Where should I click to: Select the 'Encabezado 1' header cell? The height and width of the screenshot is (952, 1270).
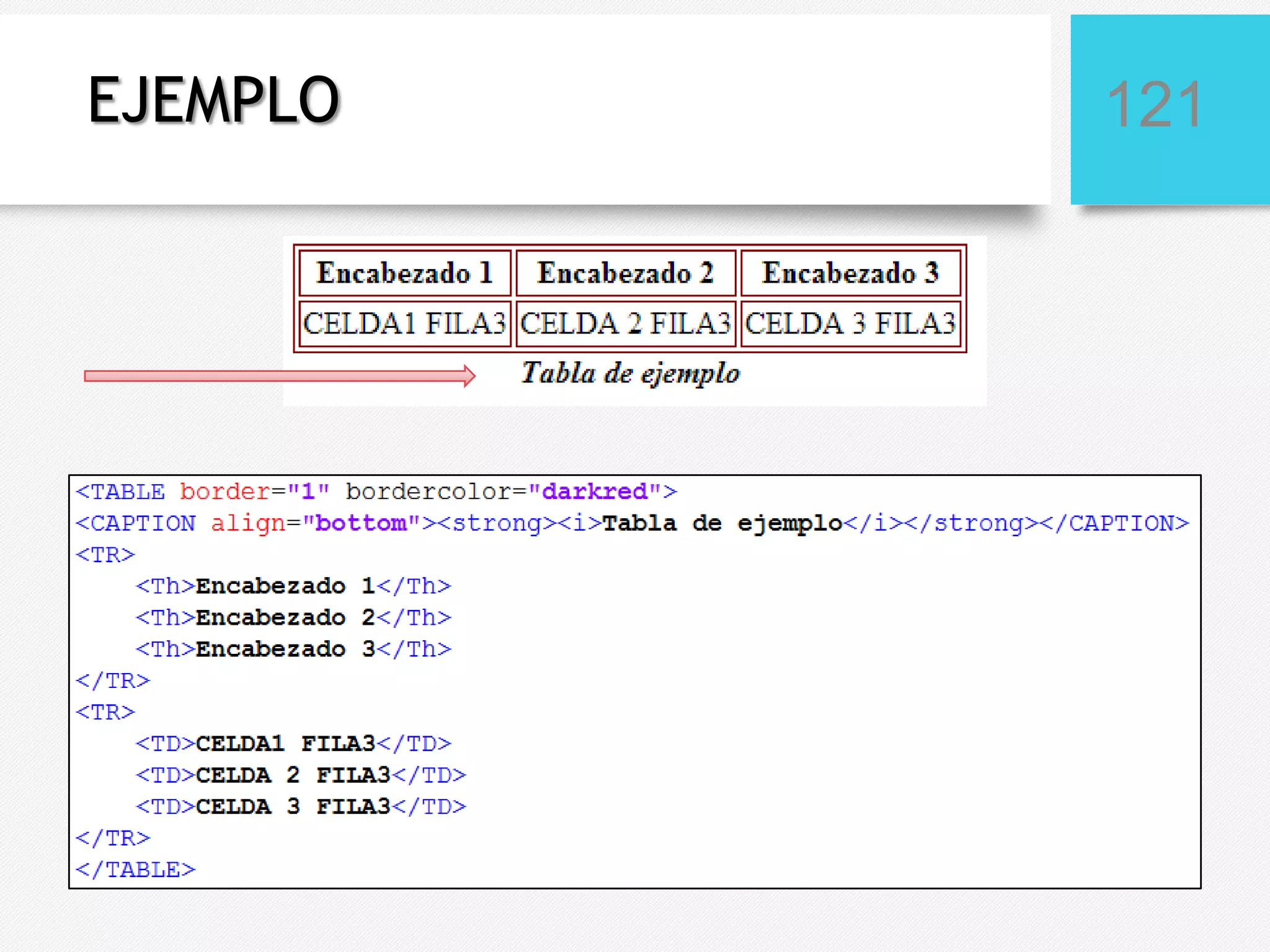point(405,273)
